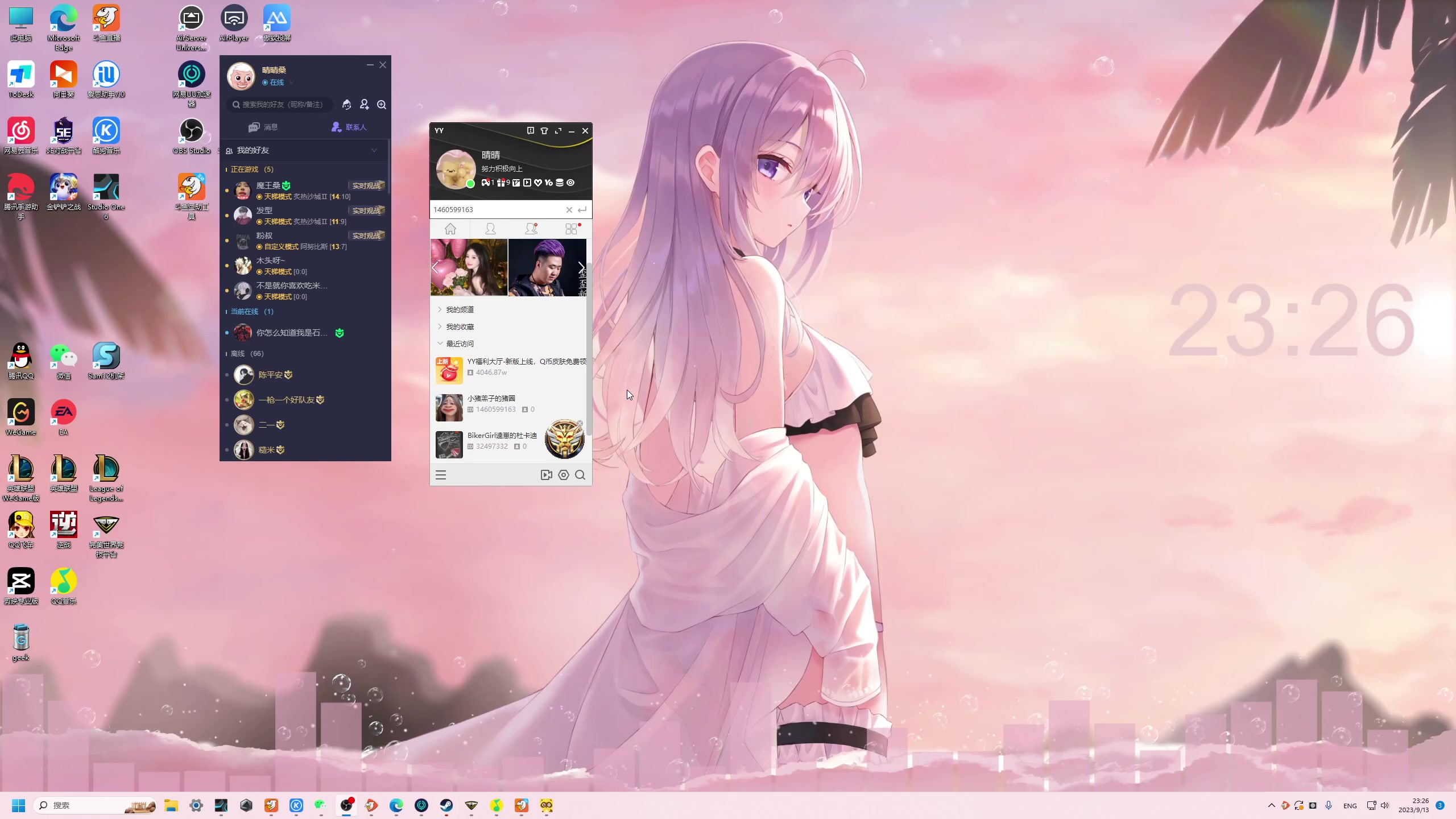Click YY heart badge icon under profile
Image resolution: width=1456 pixels, height=819 pixels.
tap(537, 183)
